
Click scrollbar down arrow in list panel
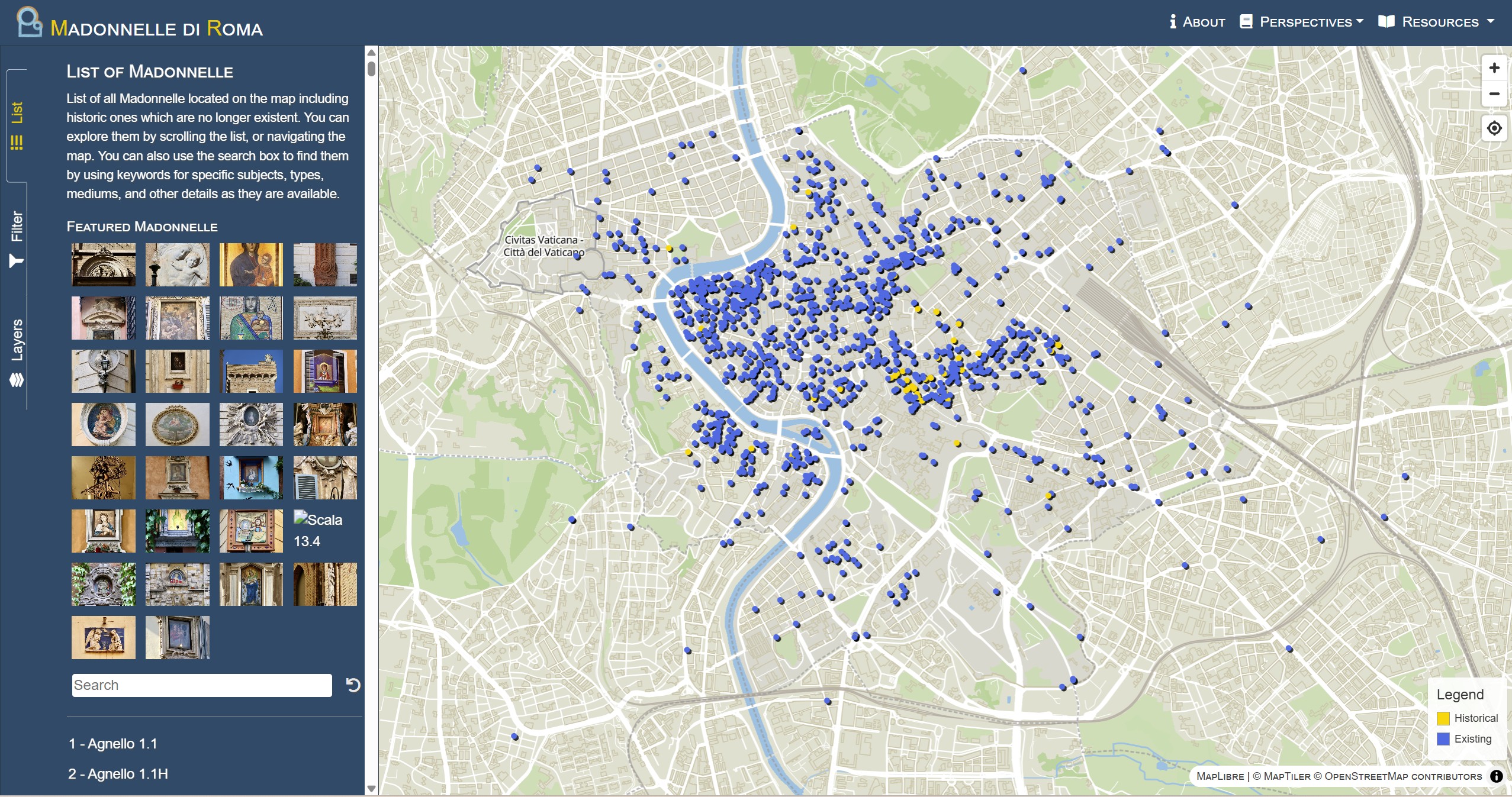[371, 788]
